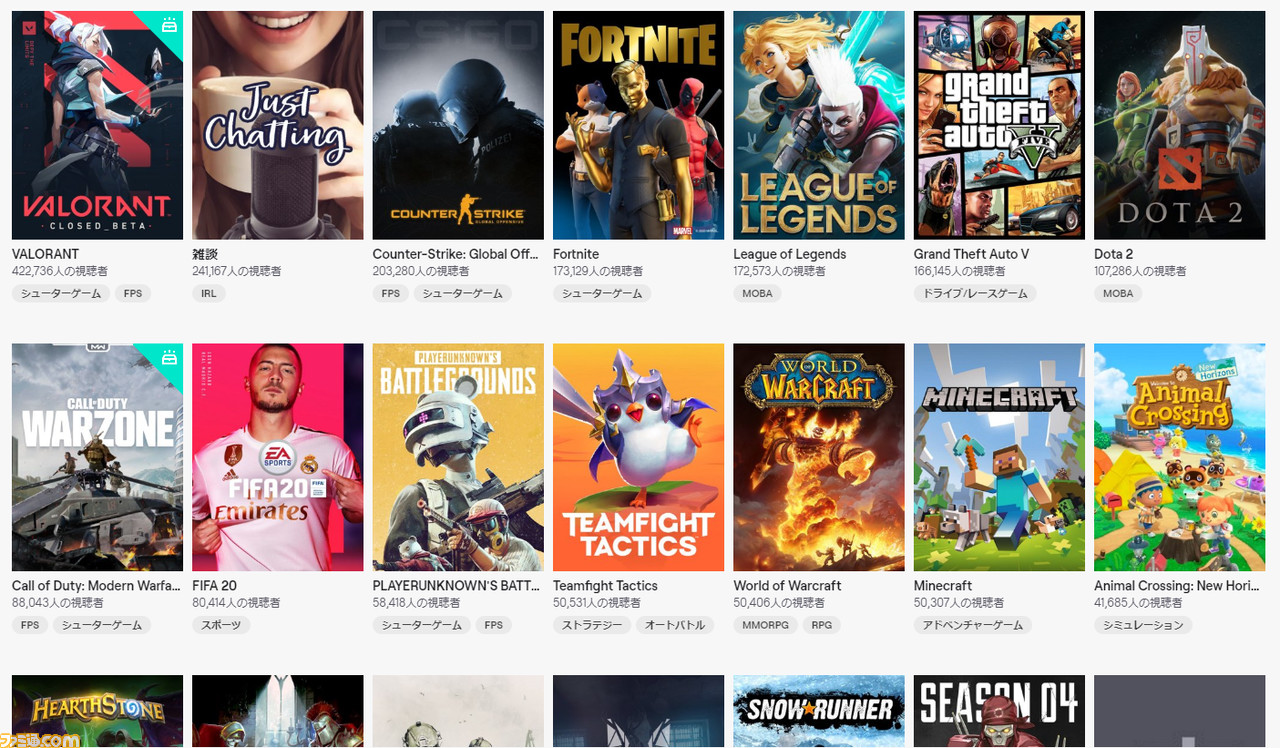Select シューターゲーム tag under Call of Duty
This screenshot has width=1280, height=748.
coord(102,625)
